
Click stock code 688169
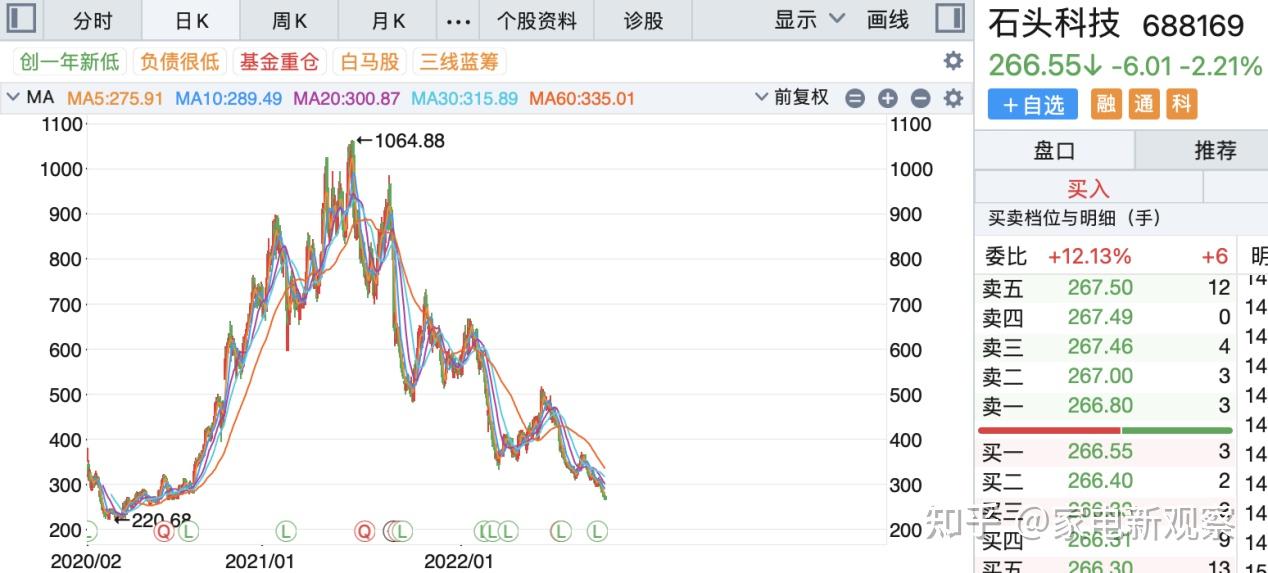[1193, 25]
